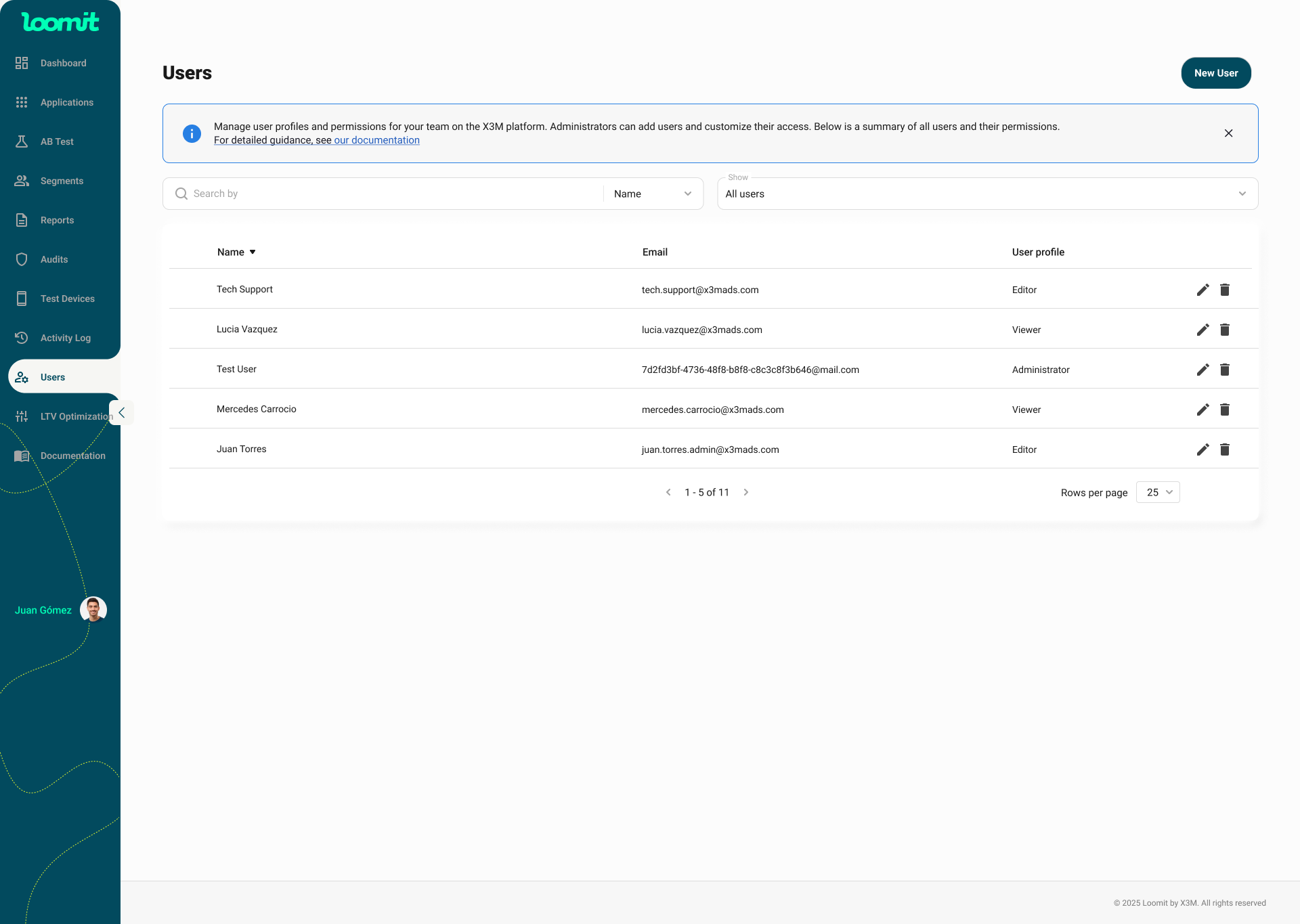Open the Name search-by dropdown
The width and height of the screenshot is (1300, 924).
coord(653,194)
